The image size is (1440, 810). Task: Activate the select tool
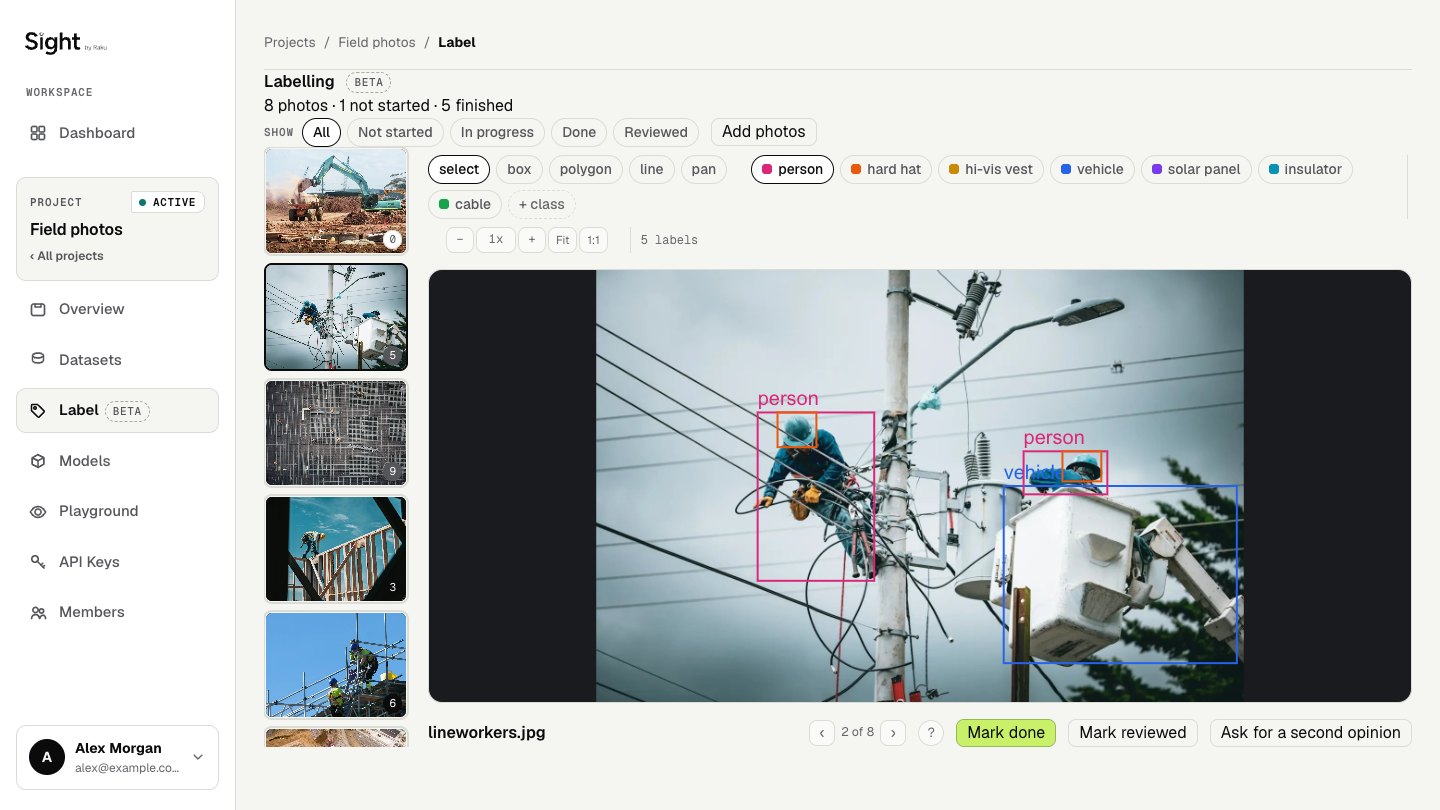(459, 169)
